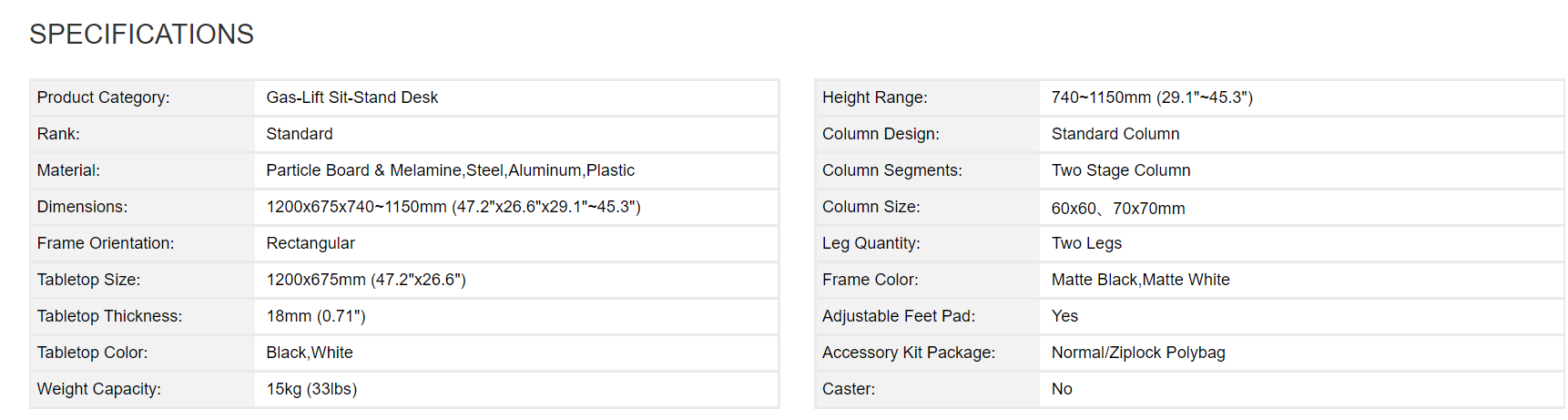Screen dimensions: 1568x420
Task: Click the Two Stage Column value
Action: point(1121,170)
